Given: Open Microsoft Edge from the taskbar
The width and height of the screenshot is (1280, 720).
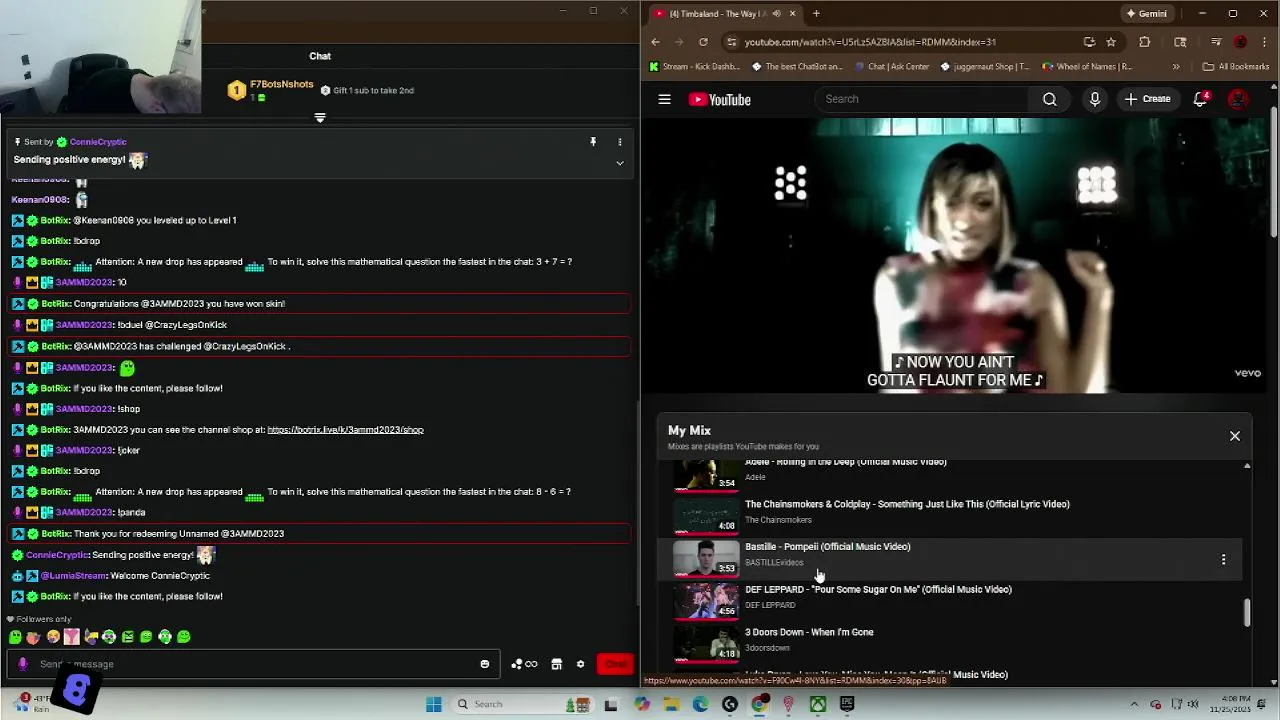Looking at the screenshot, I should coord(701,704).
